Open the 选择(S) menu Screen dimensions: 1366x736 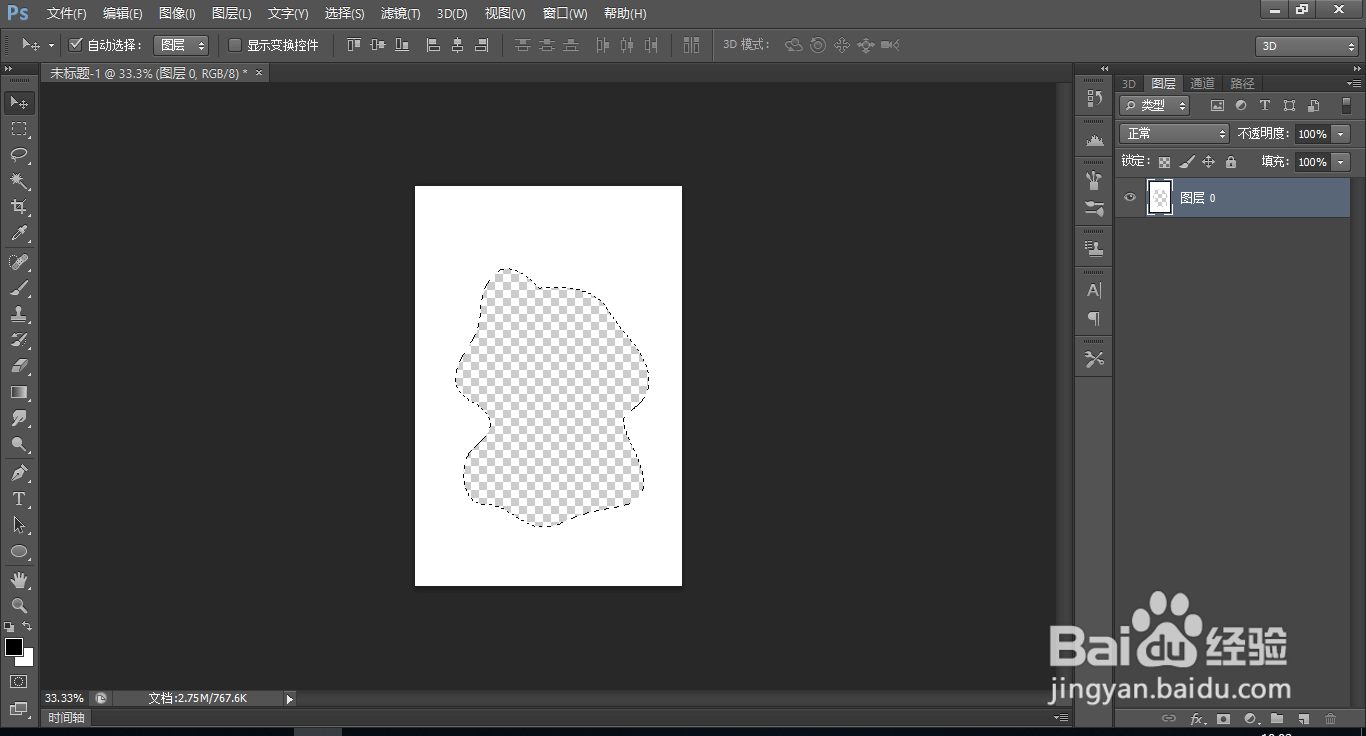click(344, 14)
